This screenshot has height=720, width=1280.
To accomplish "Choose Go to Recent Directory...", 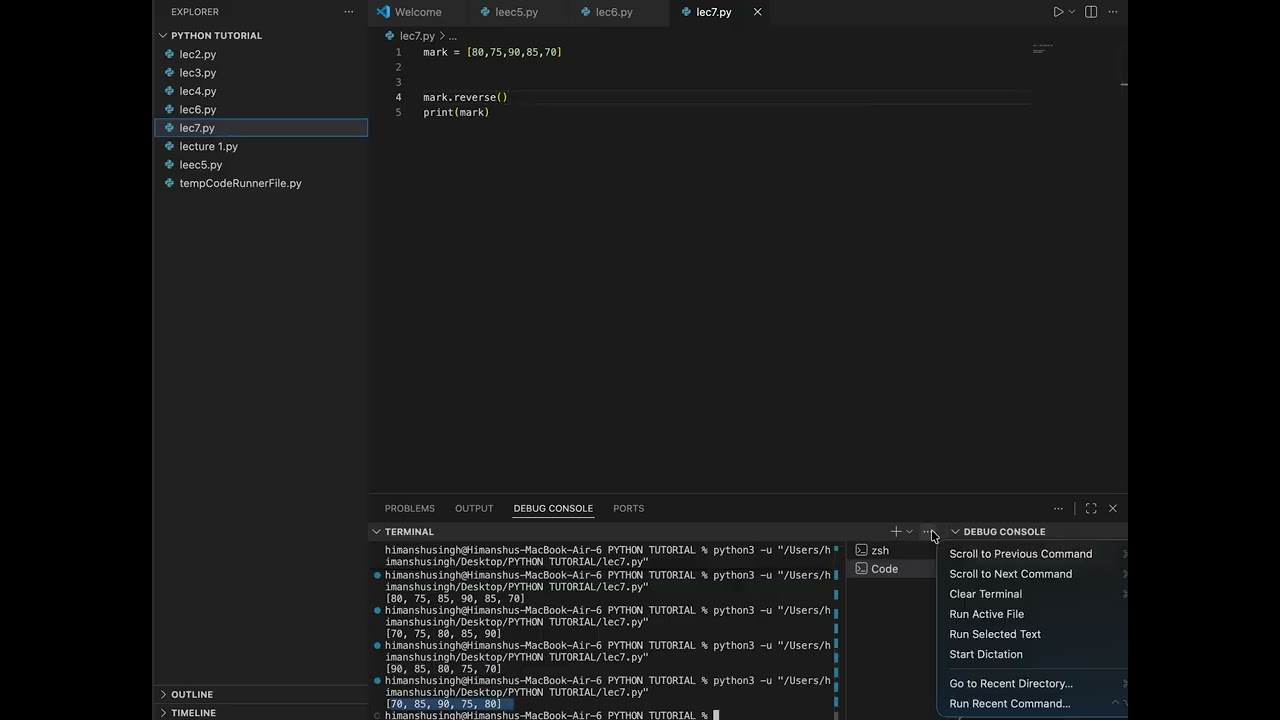I will click(x=1011, y=684).
